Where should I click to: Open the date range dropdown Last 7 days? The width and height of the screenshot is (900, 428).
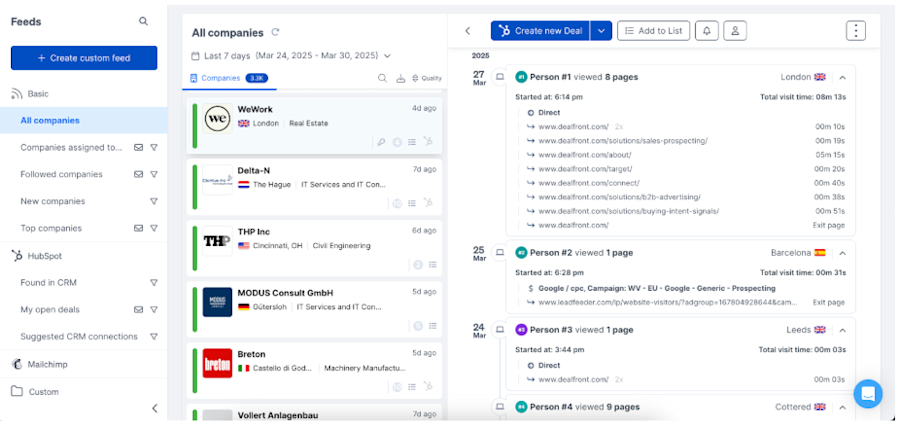point(291,56)
